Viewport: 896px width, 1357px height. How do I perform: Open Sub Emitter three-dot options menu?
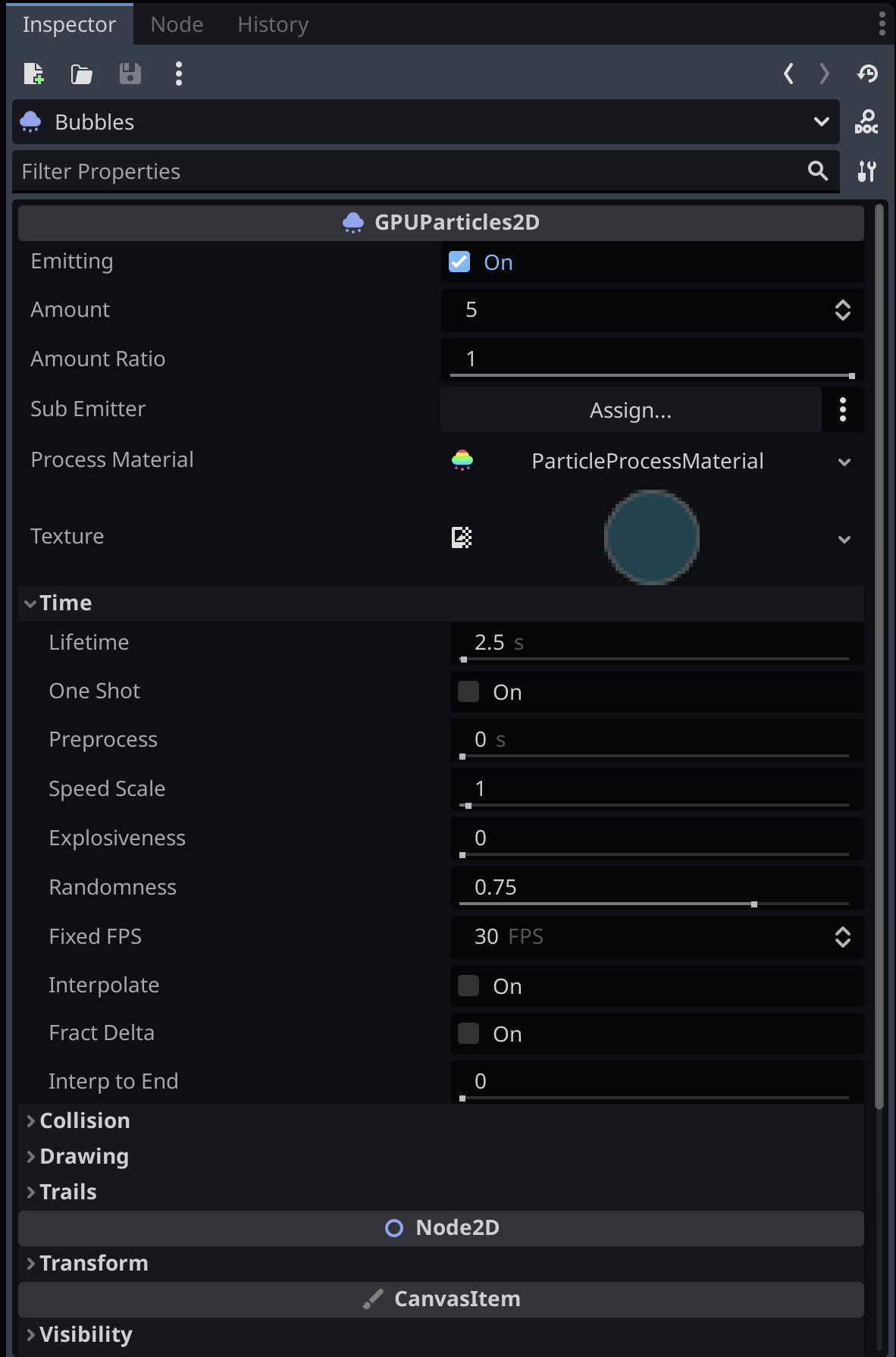(x=843, y=410)
